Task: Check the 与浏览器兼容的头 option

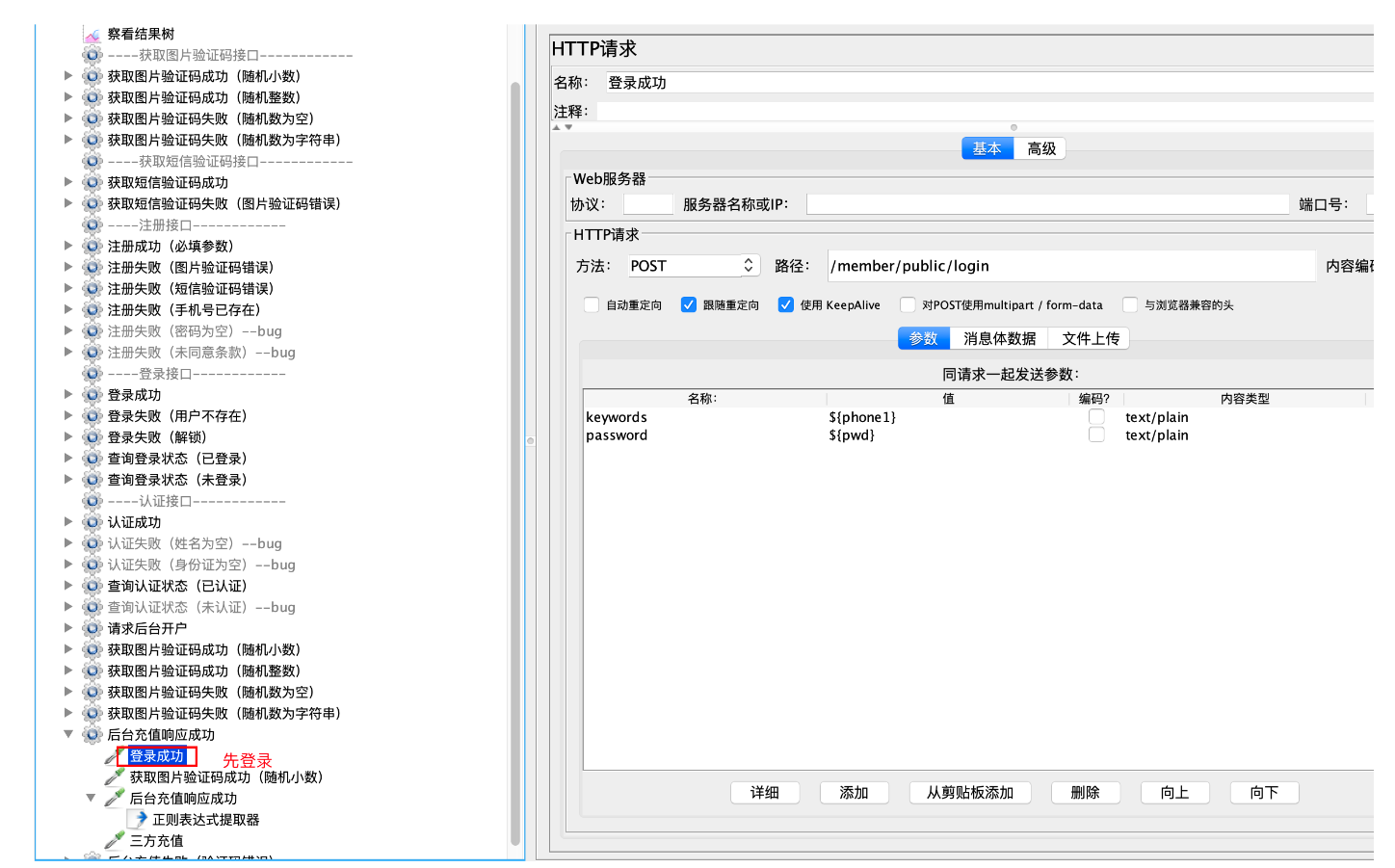Action: click(1130, 304)
